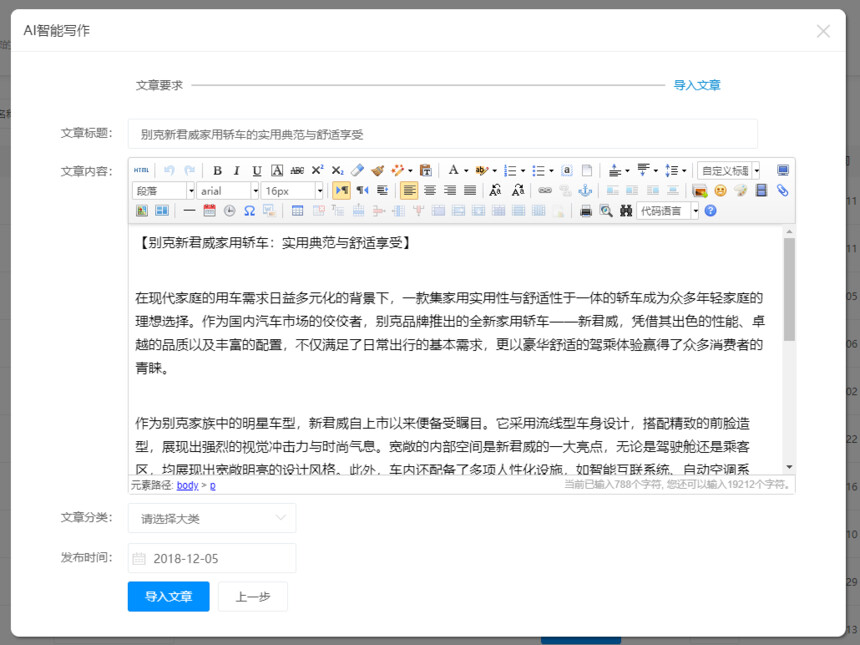Redo the last edit

coord(189,170)
